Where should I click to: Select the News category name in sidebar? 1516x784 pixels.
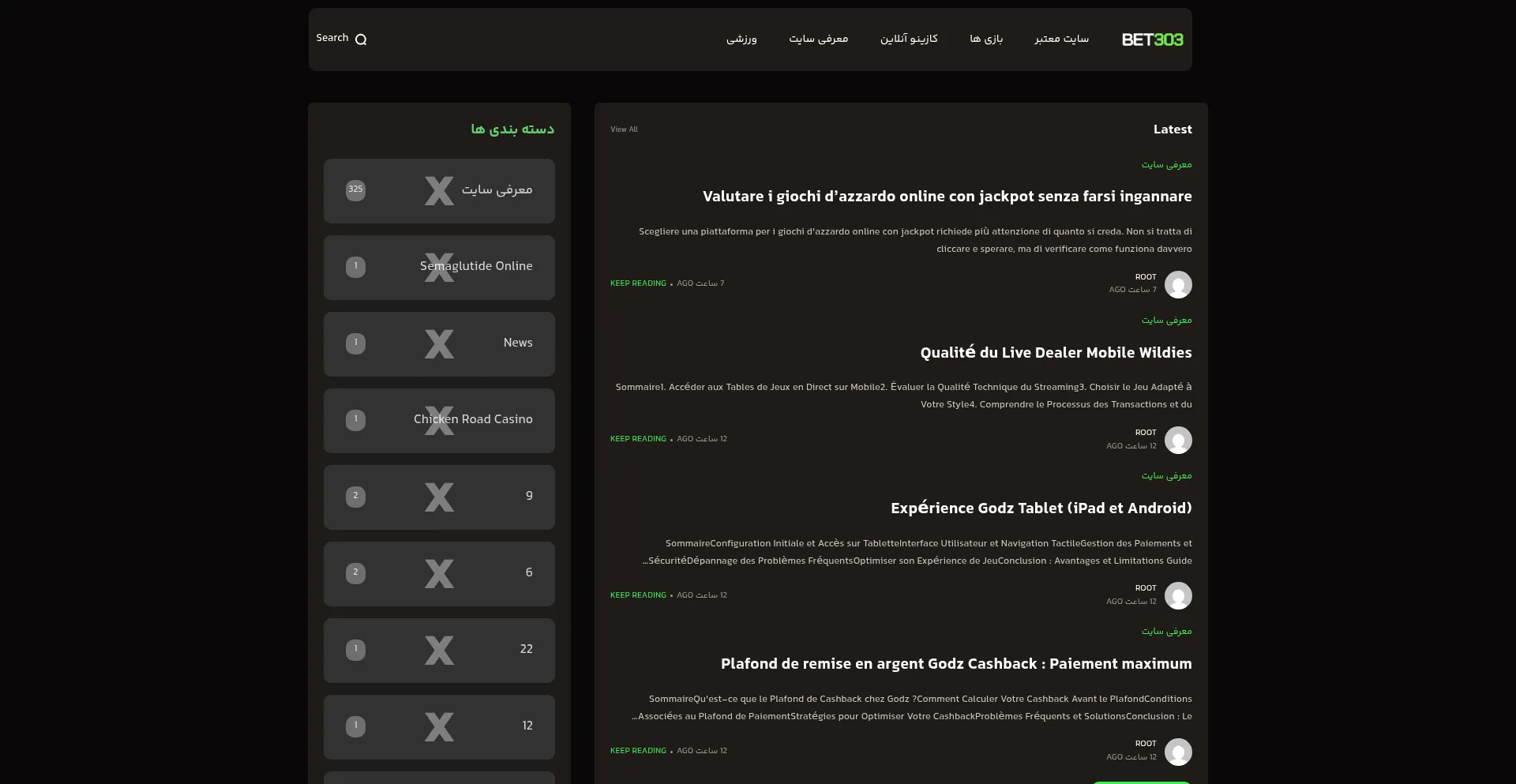(518, 343)
